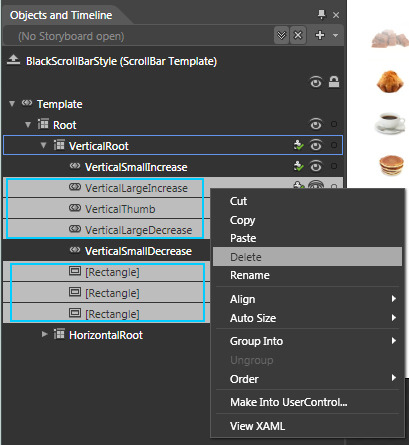The image size is (409, 445).
Task: Toggle visibility eye for Root
Action: coord(316,124)
